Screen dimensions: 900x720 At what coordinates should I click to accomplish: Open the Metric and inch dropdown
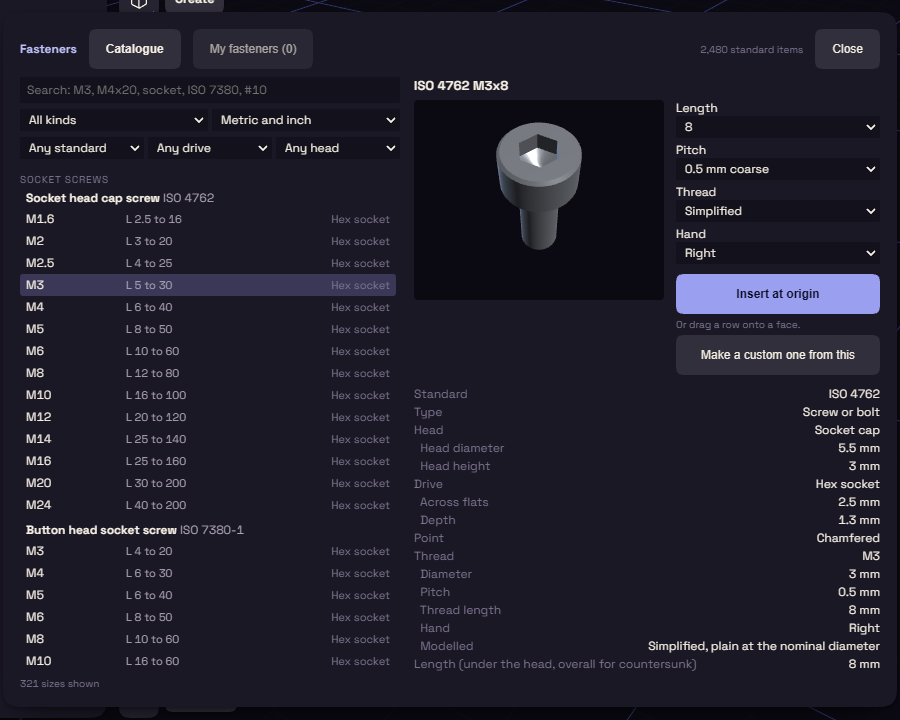(306, 120)
